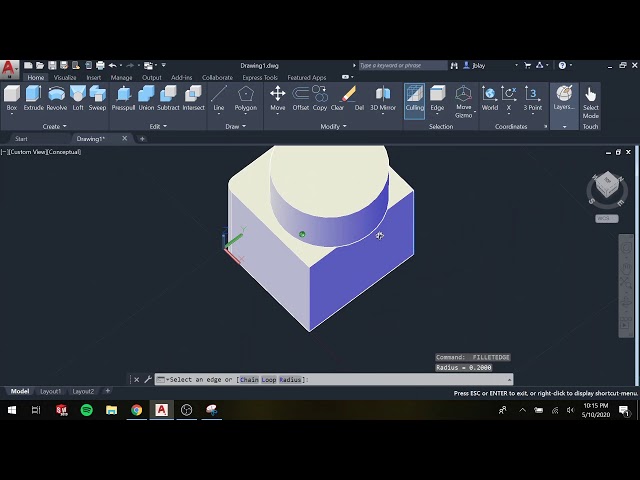Open the Help dropdown arrow
Image resolution: width=640 pixels, height=480 pixels.
point(571,65)
